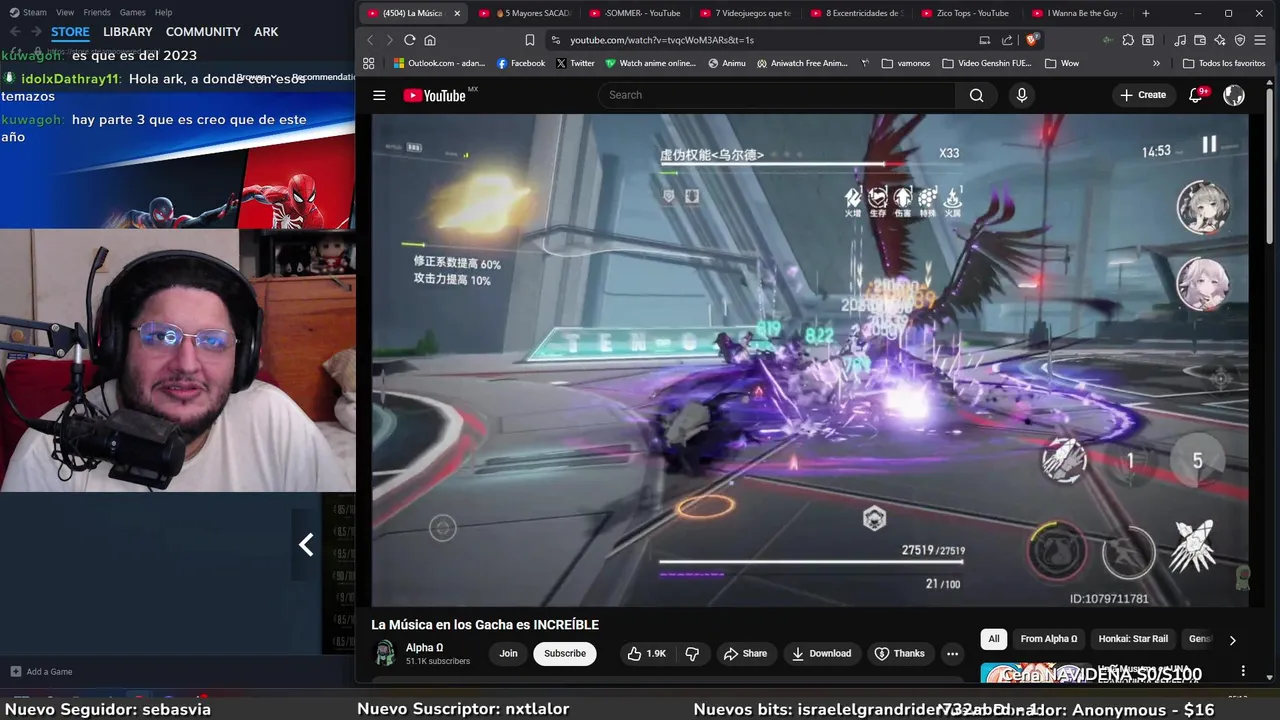Go to Steam STORE section
Image resolution: width=1280 pixels, height=720 pixels.
tap(70, 32)
